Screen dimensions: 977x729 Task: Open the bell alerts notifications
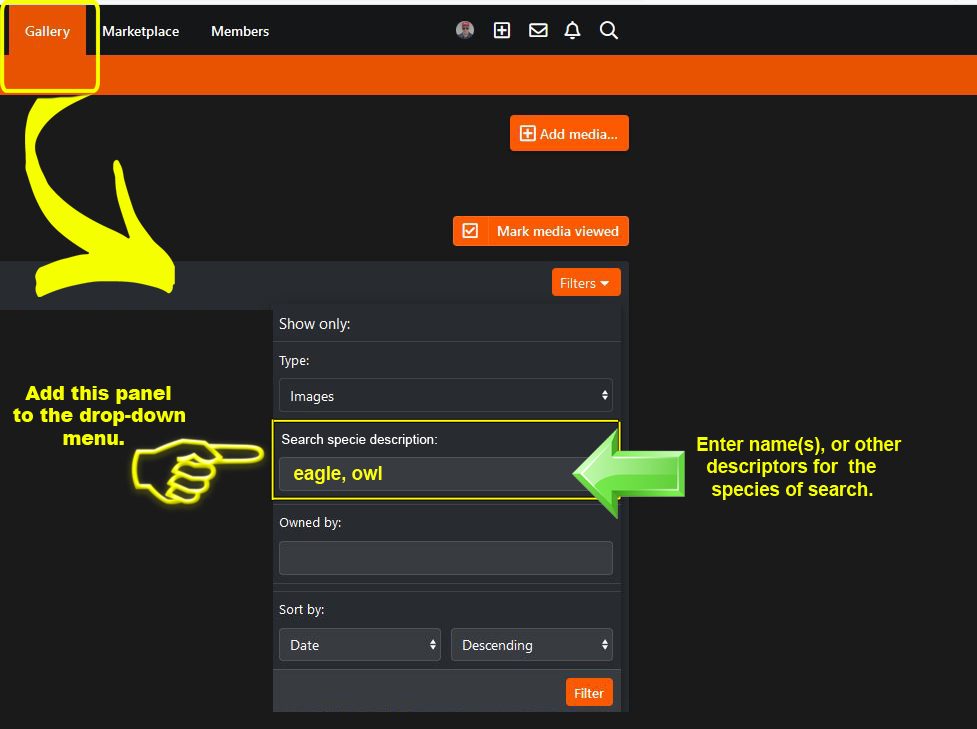coord(573,30)
